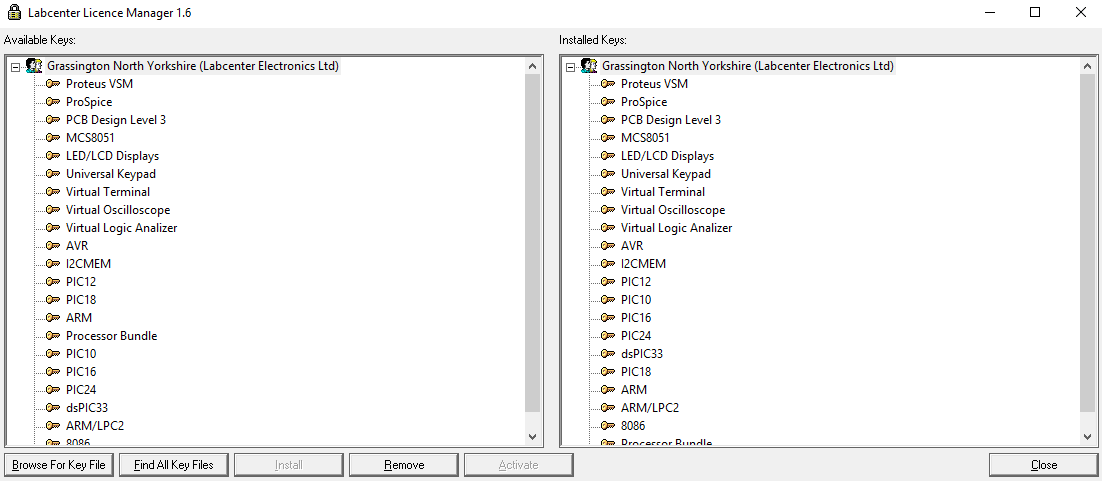Image resolution: width=1102 pixels, height=481 pixels.
Task: Select Virtual Oscilloscope in Installed Keys
Action: click(673, 210)
